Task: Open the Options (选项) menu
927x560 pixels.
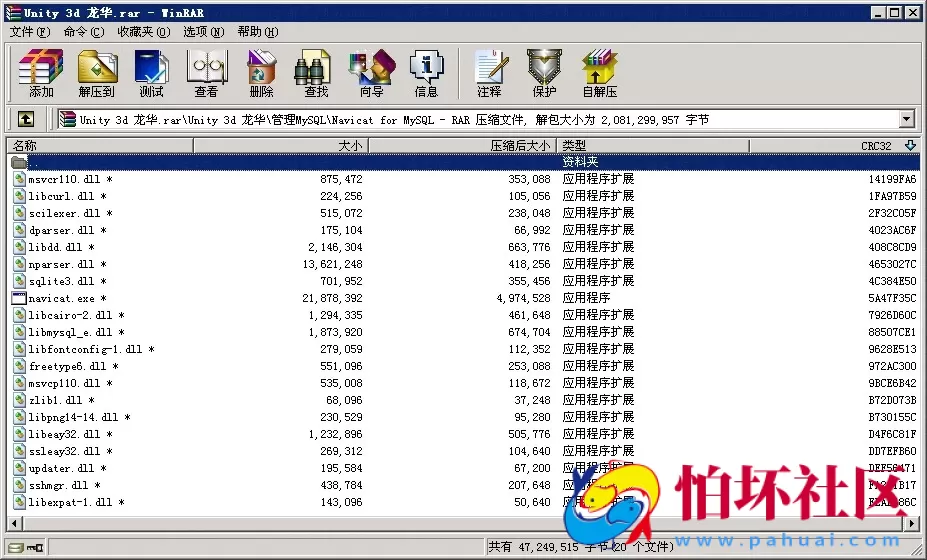Action: pos(203,32)
